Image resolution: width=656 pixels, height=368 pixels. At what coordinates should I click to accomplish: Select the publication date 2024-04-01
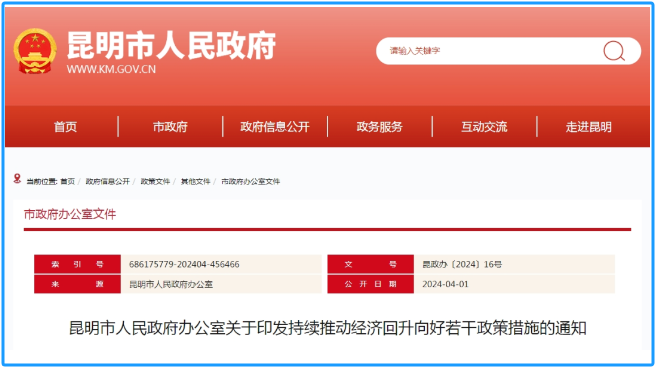click(x=445, y=284)
